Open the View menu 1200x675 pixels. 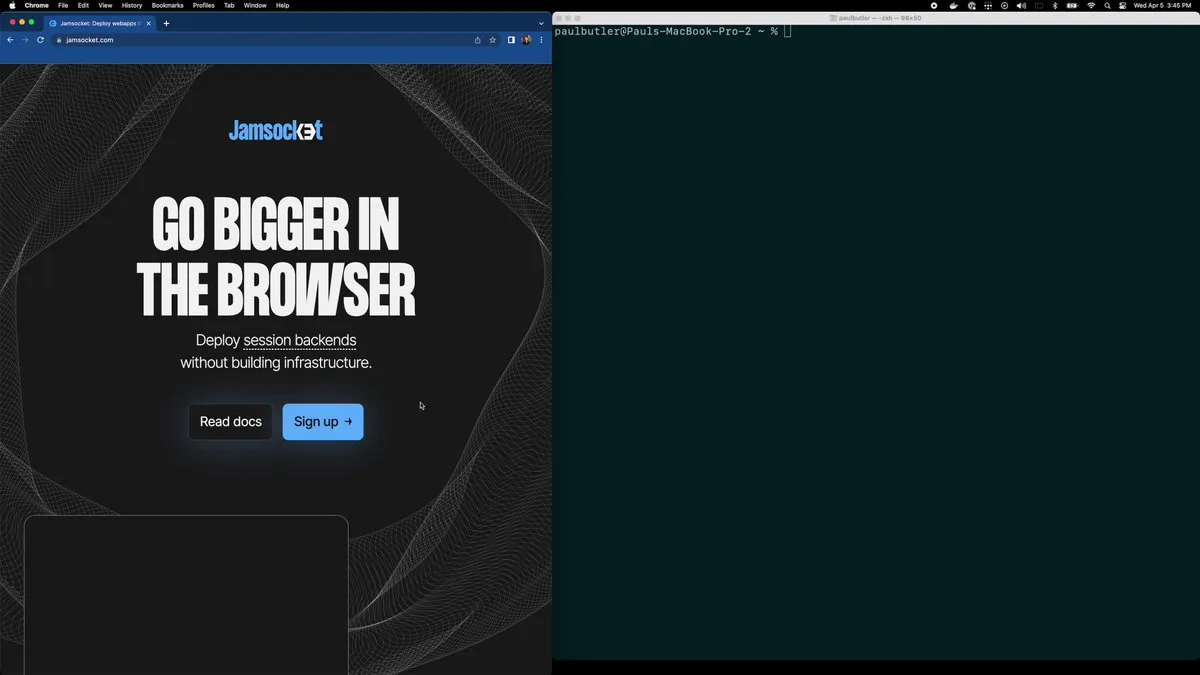(x=105, y=5)
